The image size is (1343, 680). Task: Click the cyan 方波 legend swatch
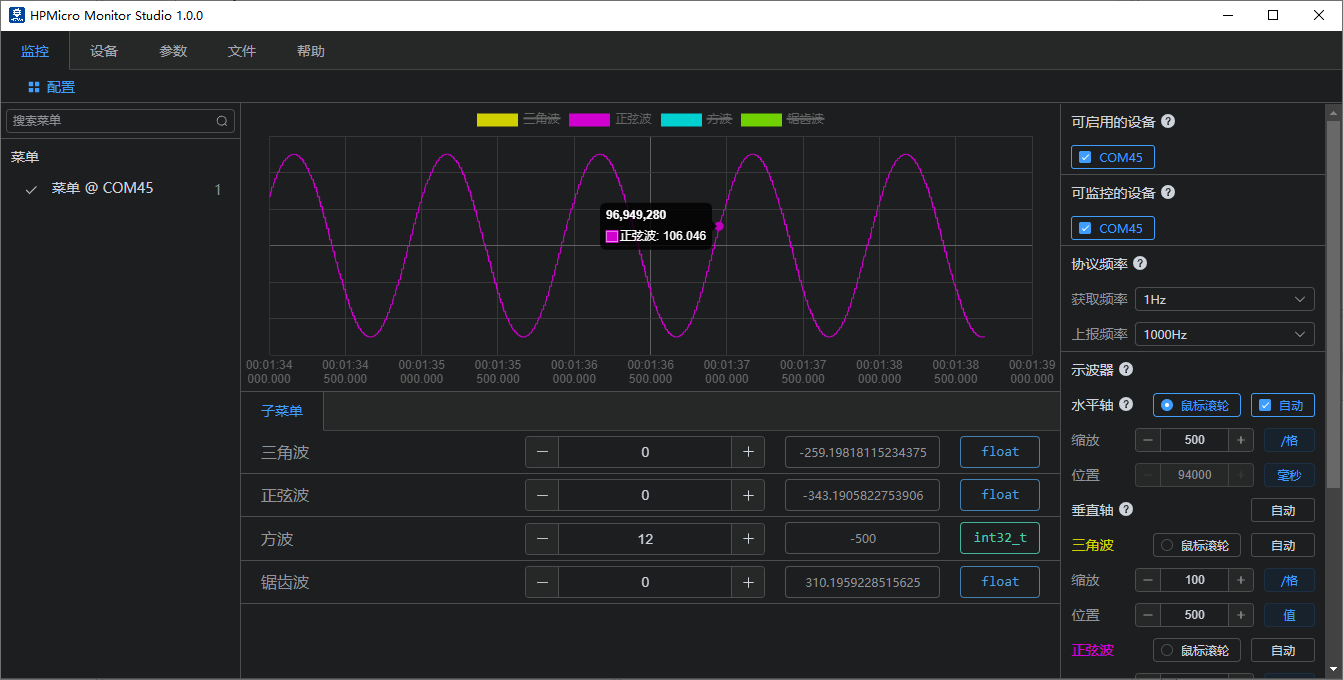681,119
